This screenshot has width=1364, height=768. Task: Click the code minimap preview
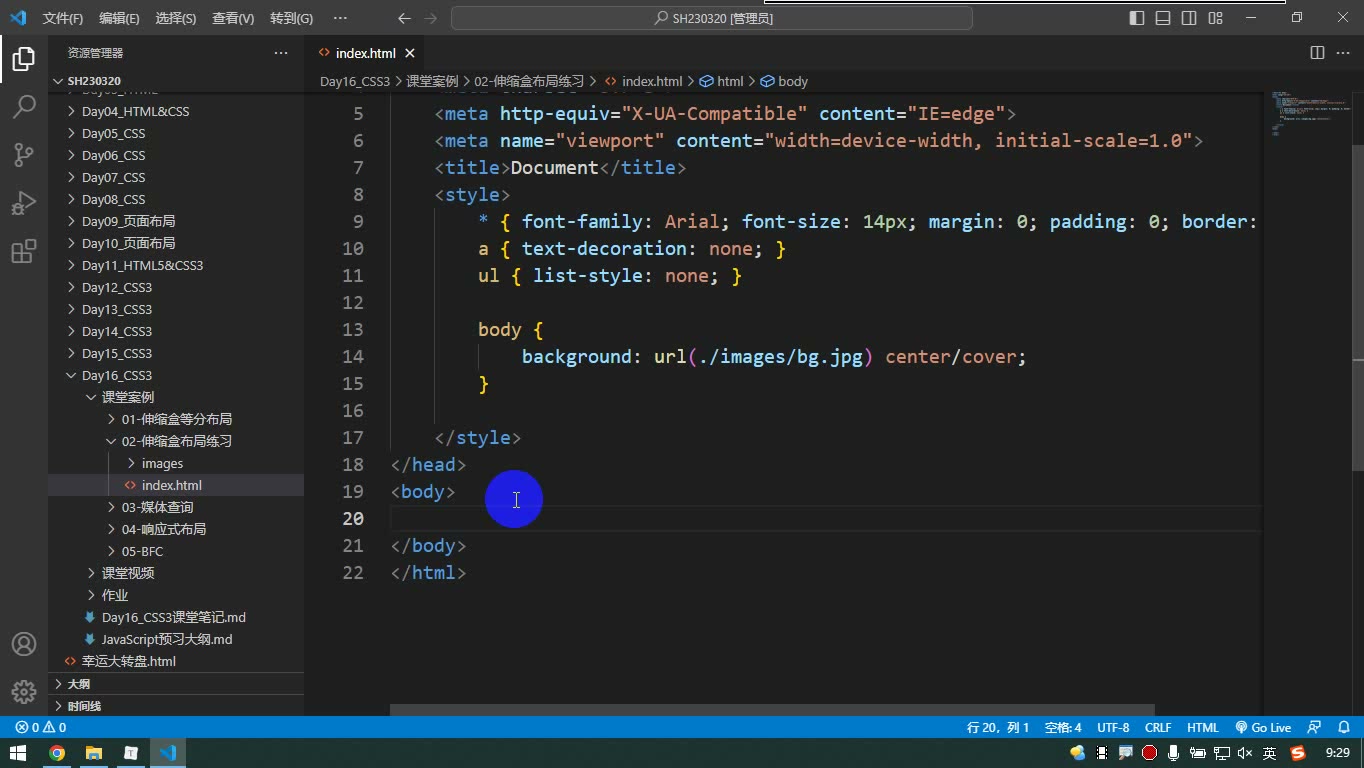pyautogui.click(x=1310, y=115)
